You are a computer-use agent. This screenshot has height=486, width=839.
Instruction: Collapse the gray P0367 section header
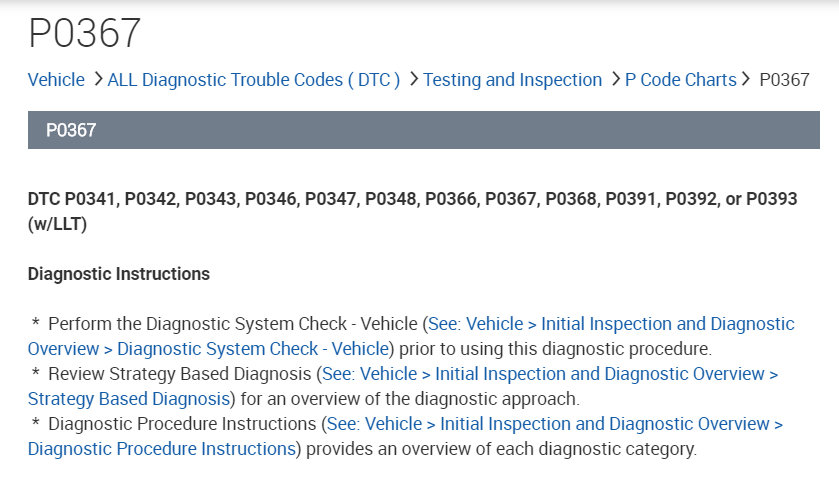pyautogui.click(x=423, y=130)
